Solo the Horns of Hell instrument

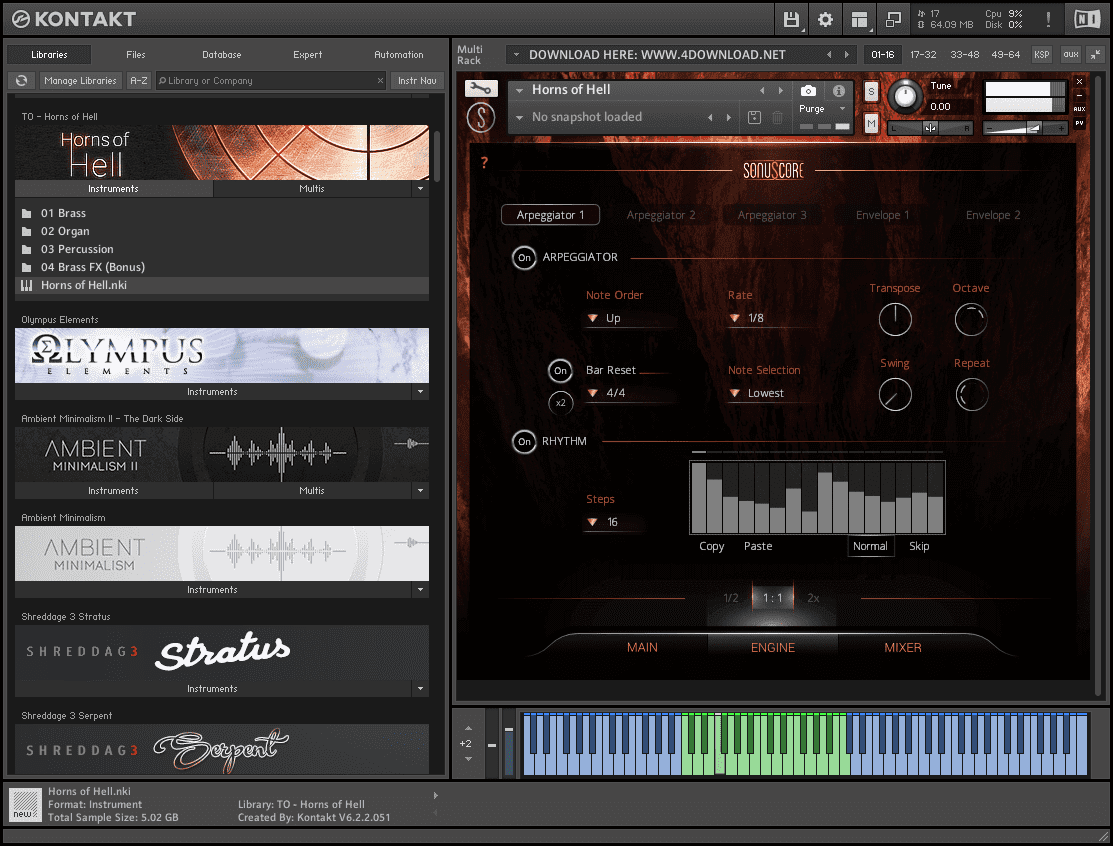coord(872,92)
